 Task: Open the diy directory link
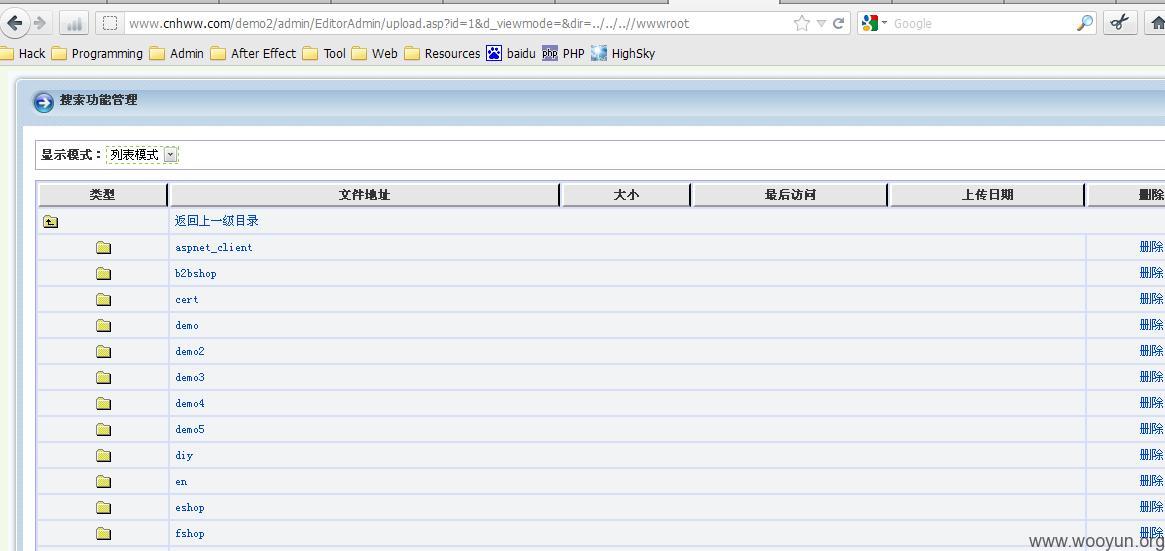[x=184, y=455]
